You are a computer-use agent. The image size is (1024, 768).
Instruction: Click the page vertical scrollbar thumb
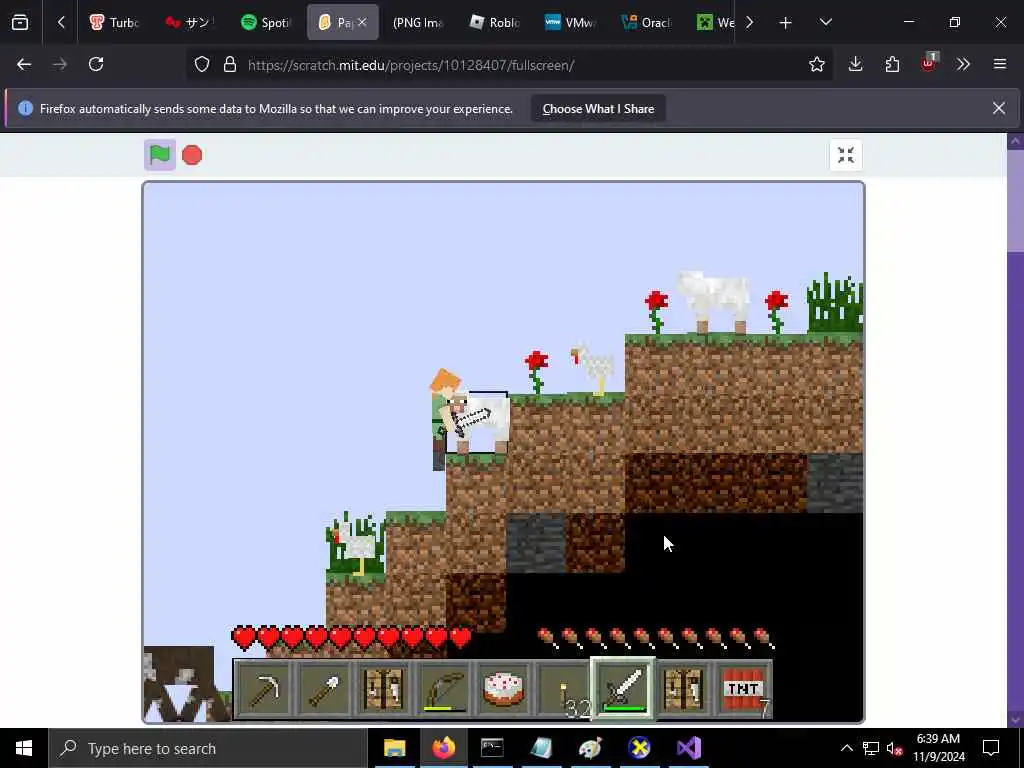pos(1016,200)
